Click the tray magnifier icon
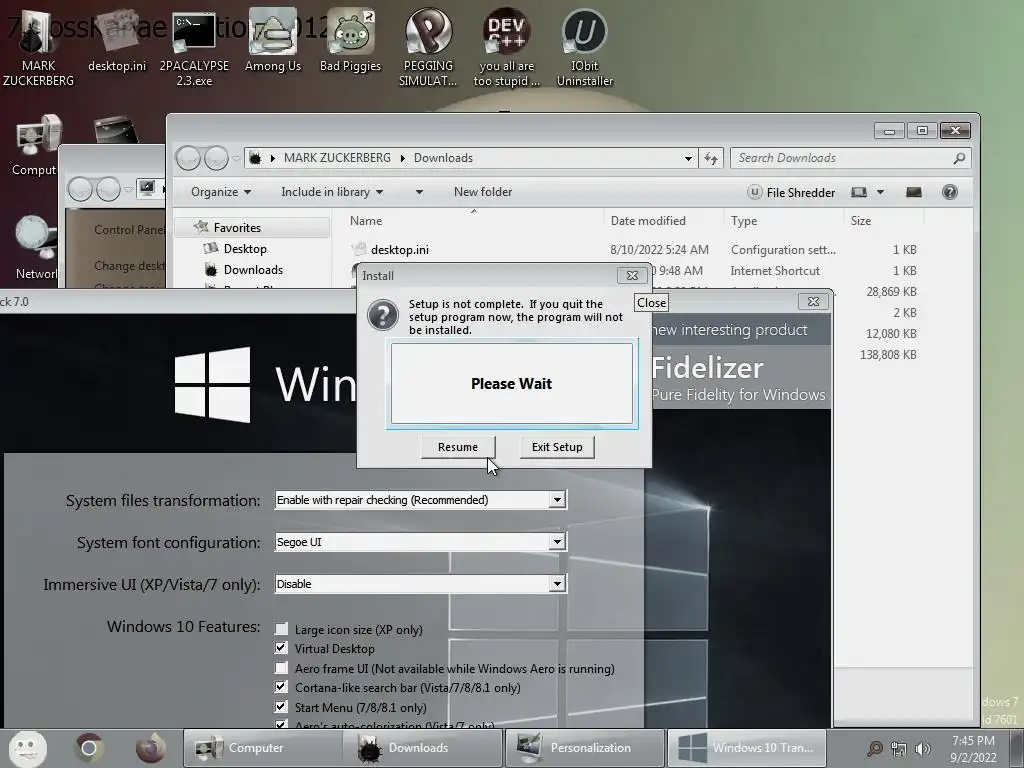1024x768 pixels. 874,748
